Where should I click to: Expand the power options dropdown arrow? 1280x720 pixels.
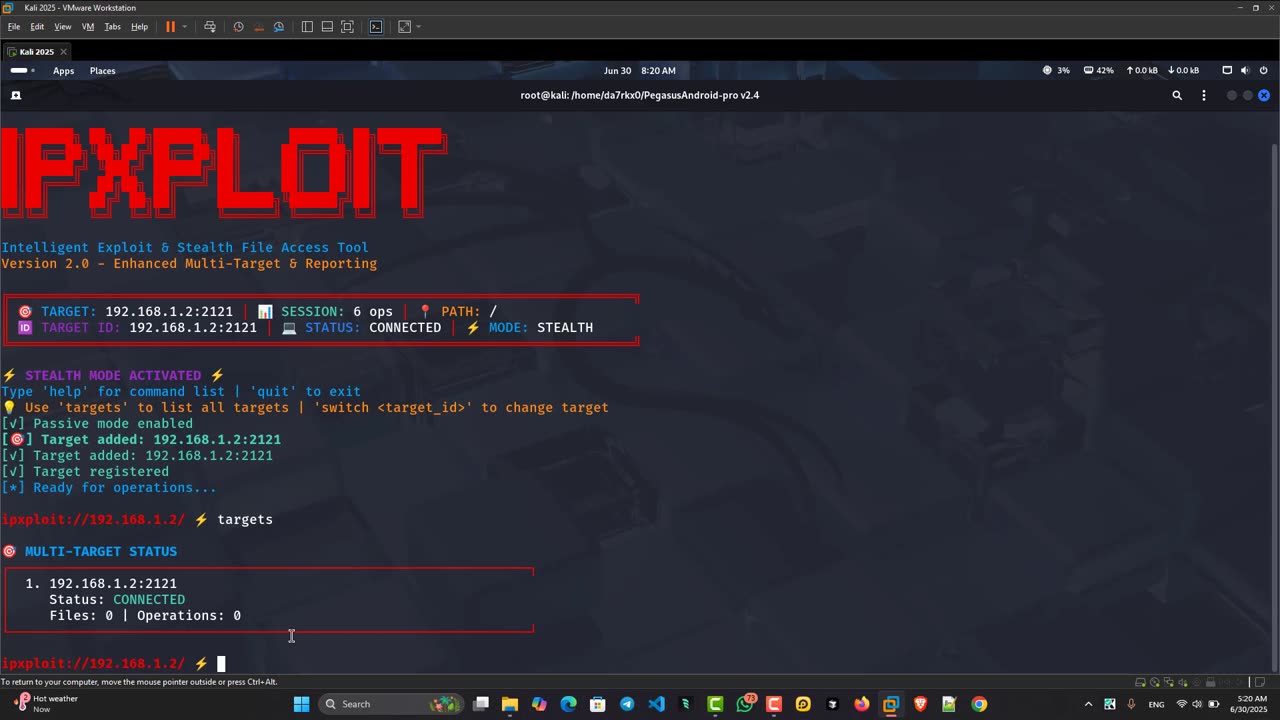tap(185, 27)
